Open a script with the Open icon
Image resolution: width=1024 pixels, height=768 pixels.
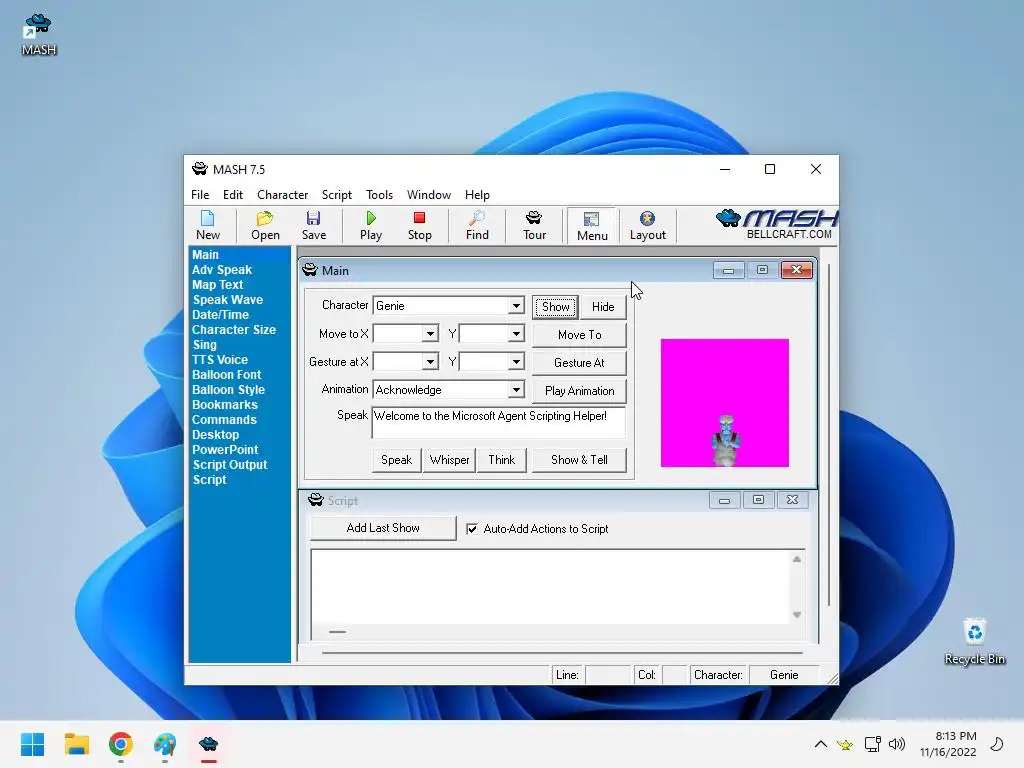point(265,225)
